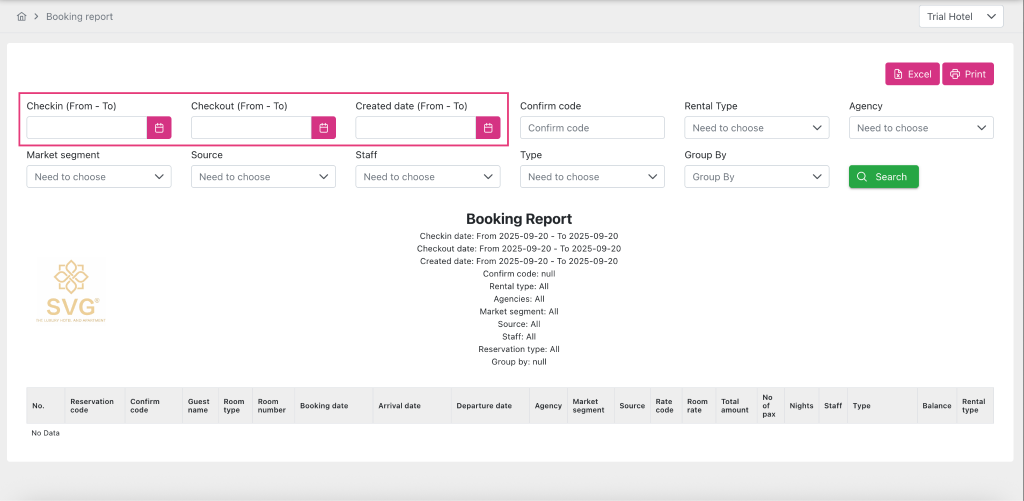
Task: Expand the Staff dropdown
Action: point(427,177)
